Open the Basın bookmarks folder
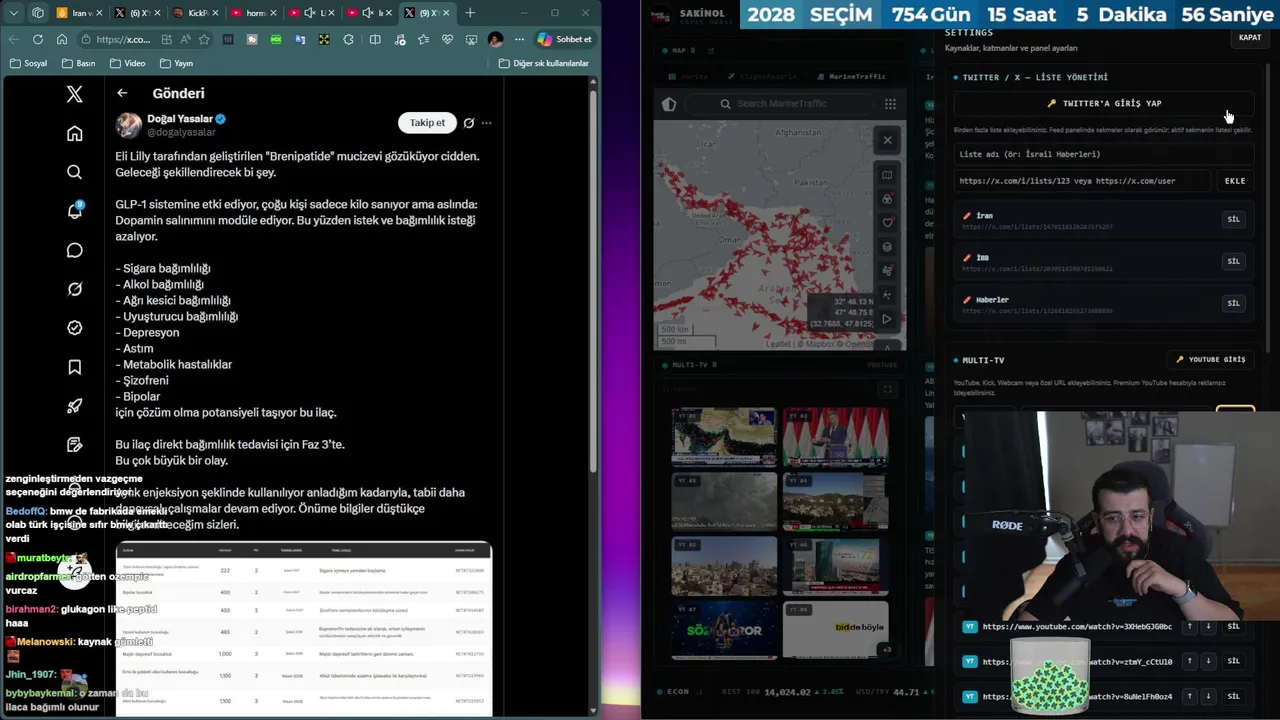The width and height of the screenshot is (1280, 720). 78,63
